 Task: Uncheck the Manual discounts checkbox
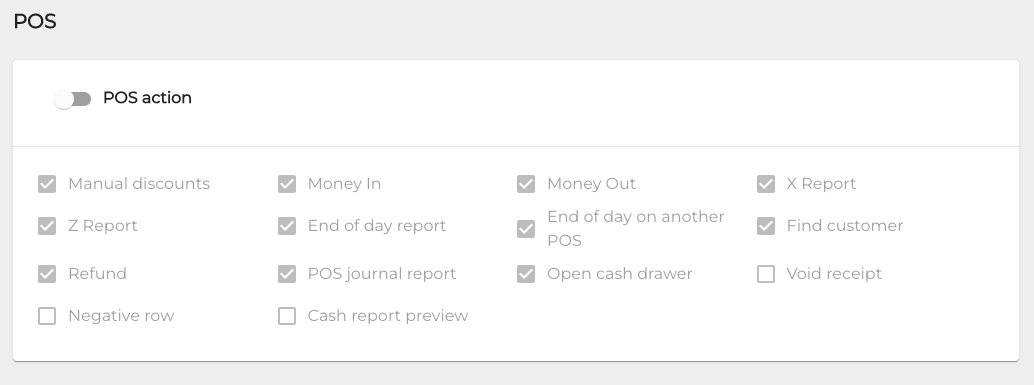click(x=47, y=184)
